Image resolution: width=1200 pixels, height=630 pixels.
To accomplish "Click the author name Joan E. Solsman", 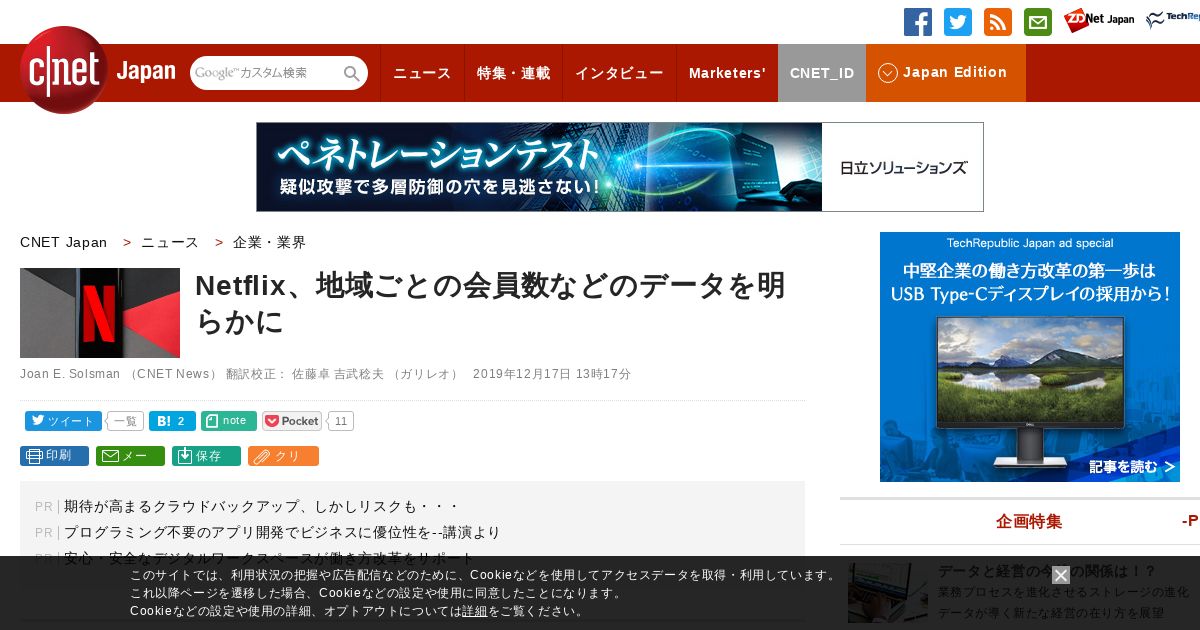I will click(69, 374).
